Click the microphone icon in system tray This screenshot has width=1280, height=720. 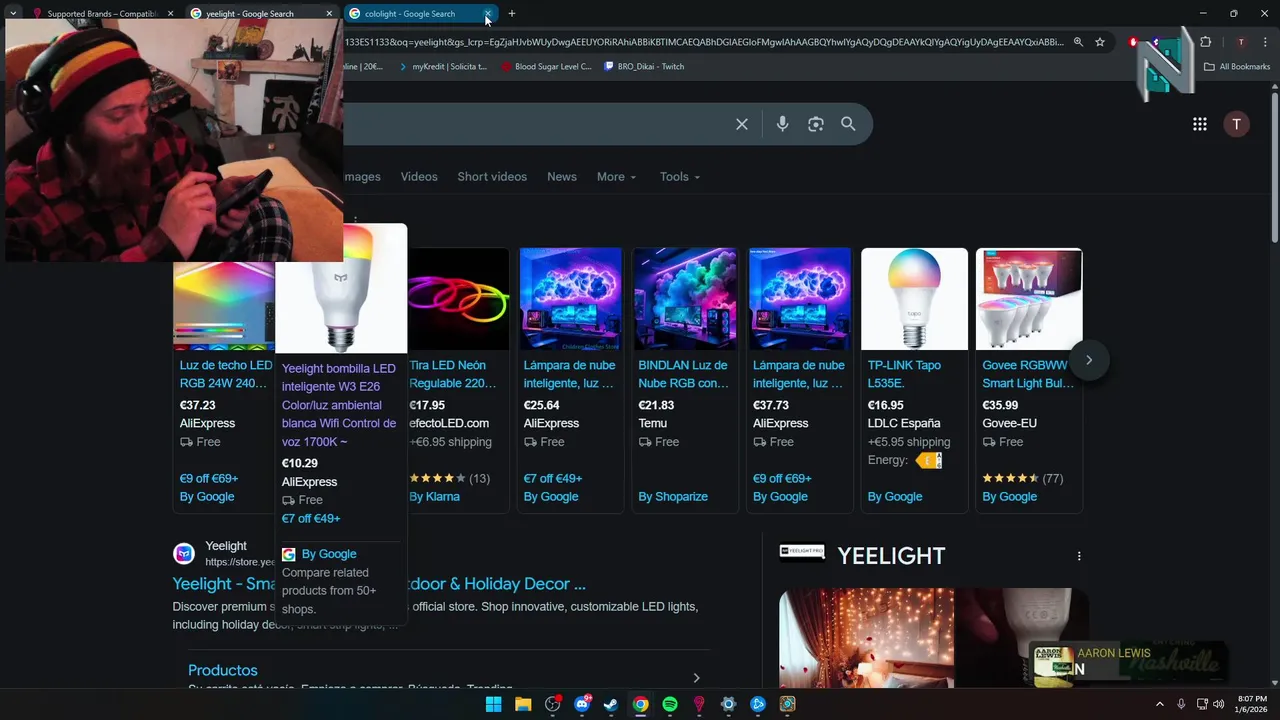(x=1181, y=704)
